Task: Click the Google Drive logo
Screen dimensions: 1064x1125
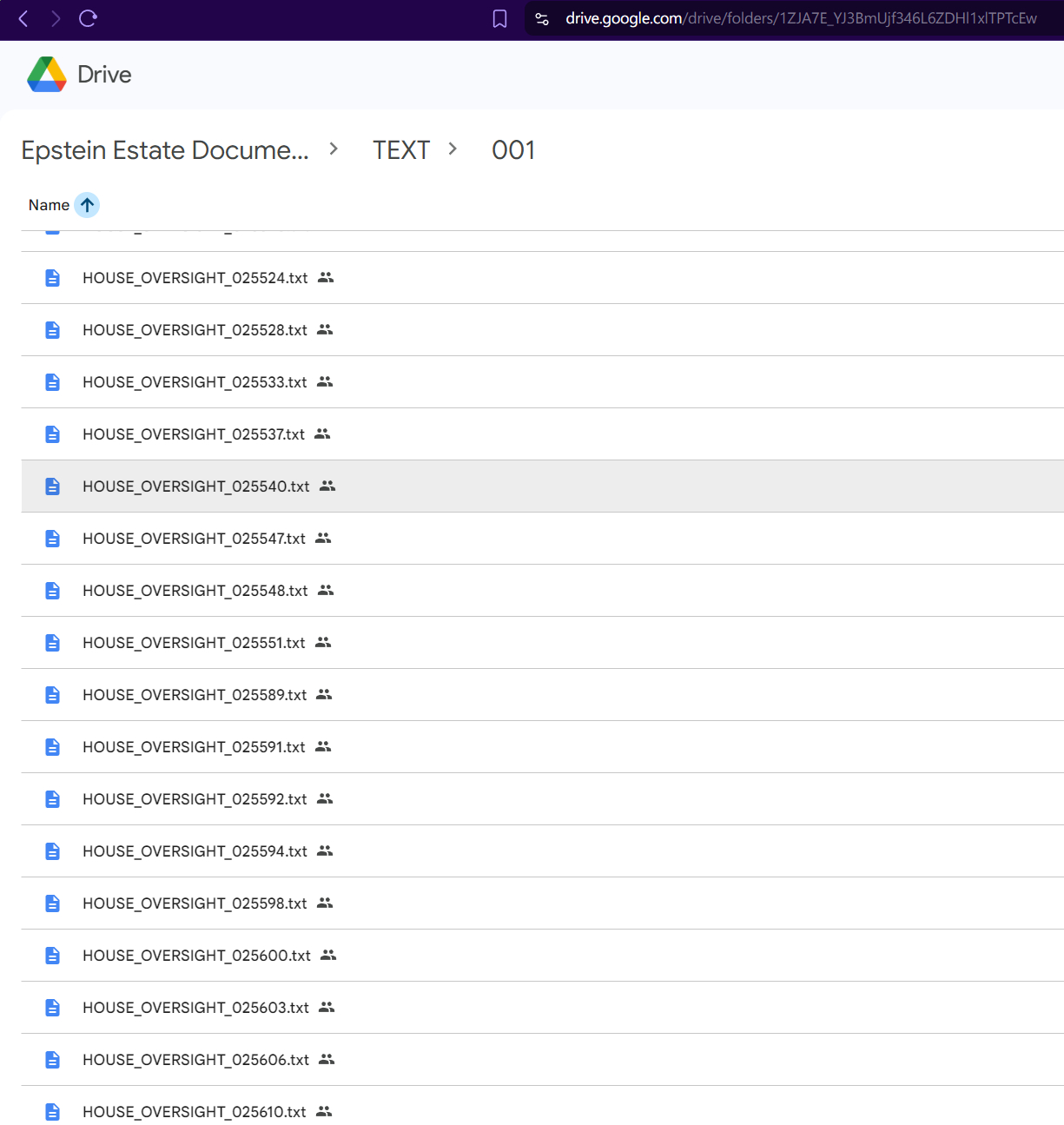Action: pyautogui.click(x=47, y=75)
